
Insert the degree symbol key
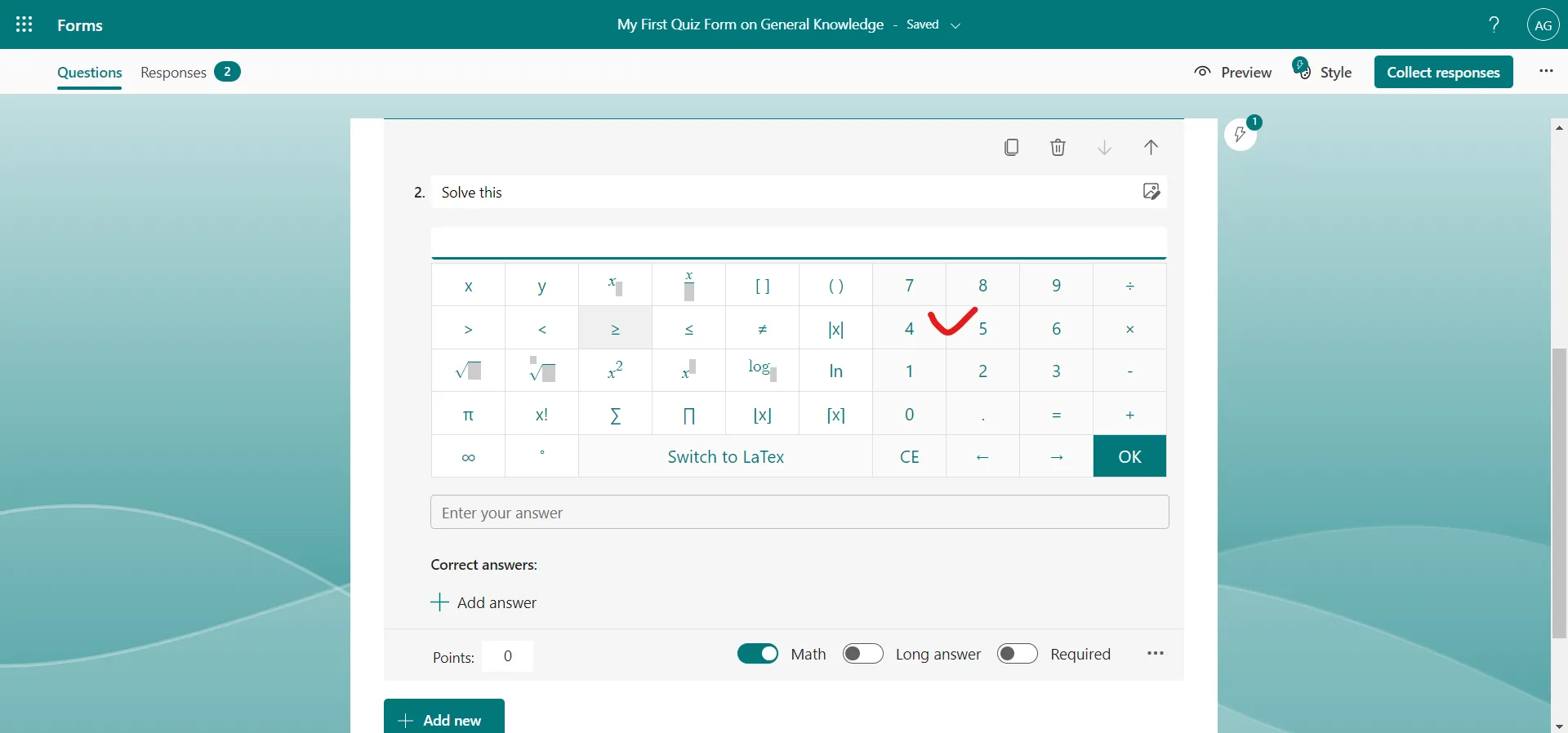[541, 456]
